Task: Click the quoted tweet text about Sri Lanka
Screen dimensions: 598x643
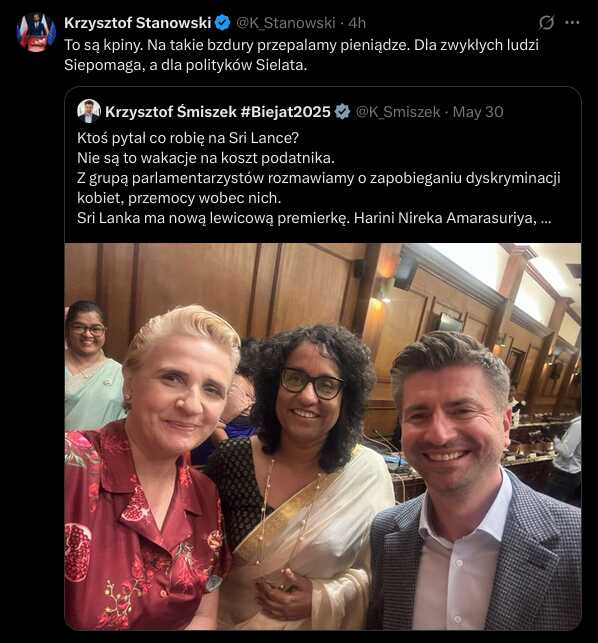Action: click(319, 178)
